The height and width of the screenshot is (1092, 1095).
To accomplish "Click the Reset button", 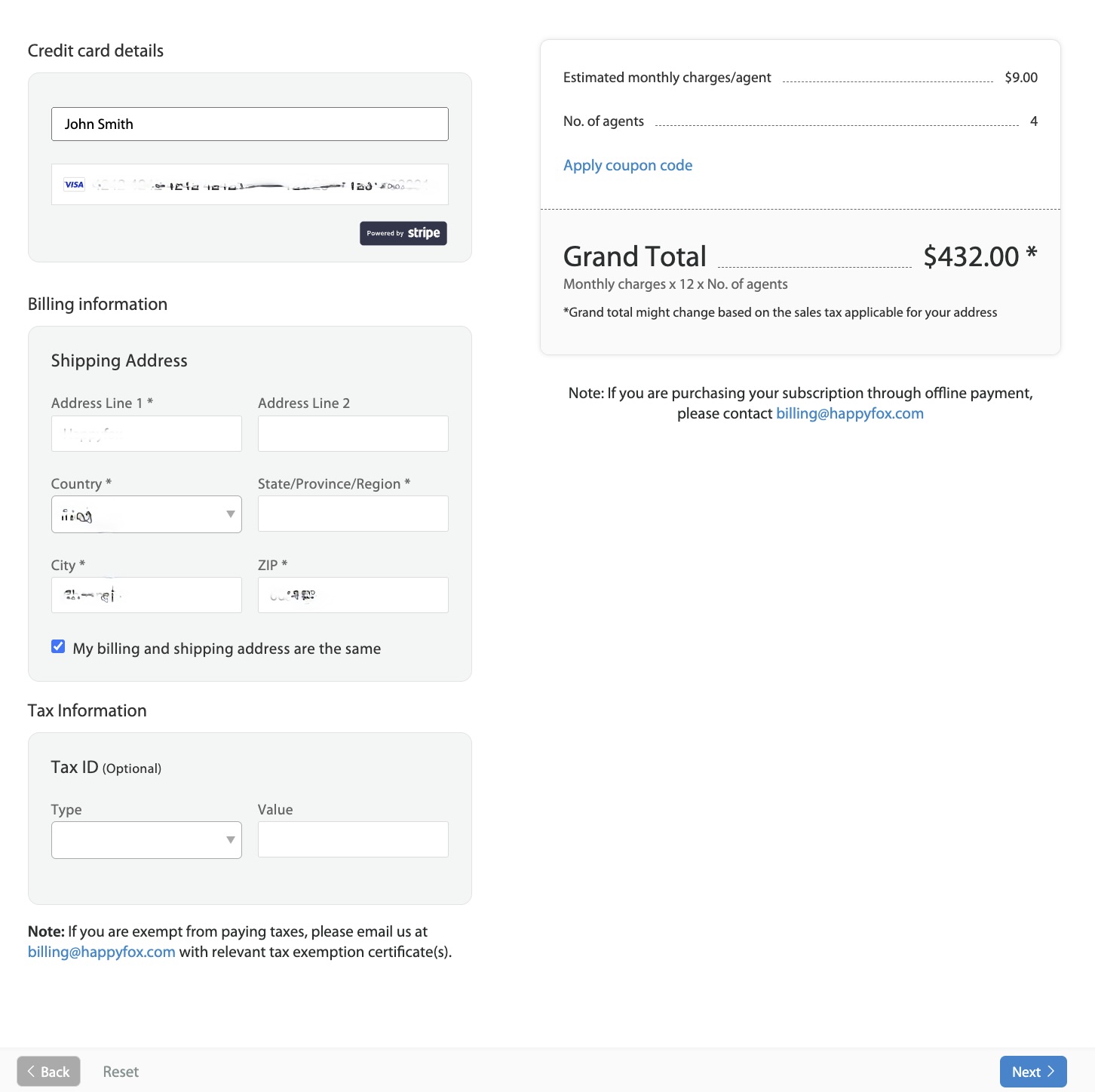I will coord(121,1072).
